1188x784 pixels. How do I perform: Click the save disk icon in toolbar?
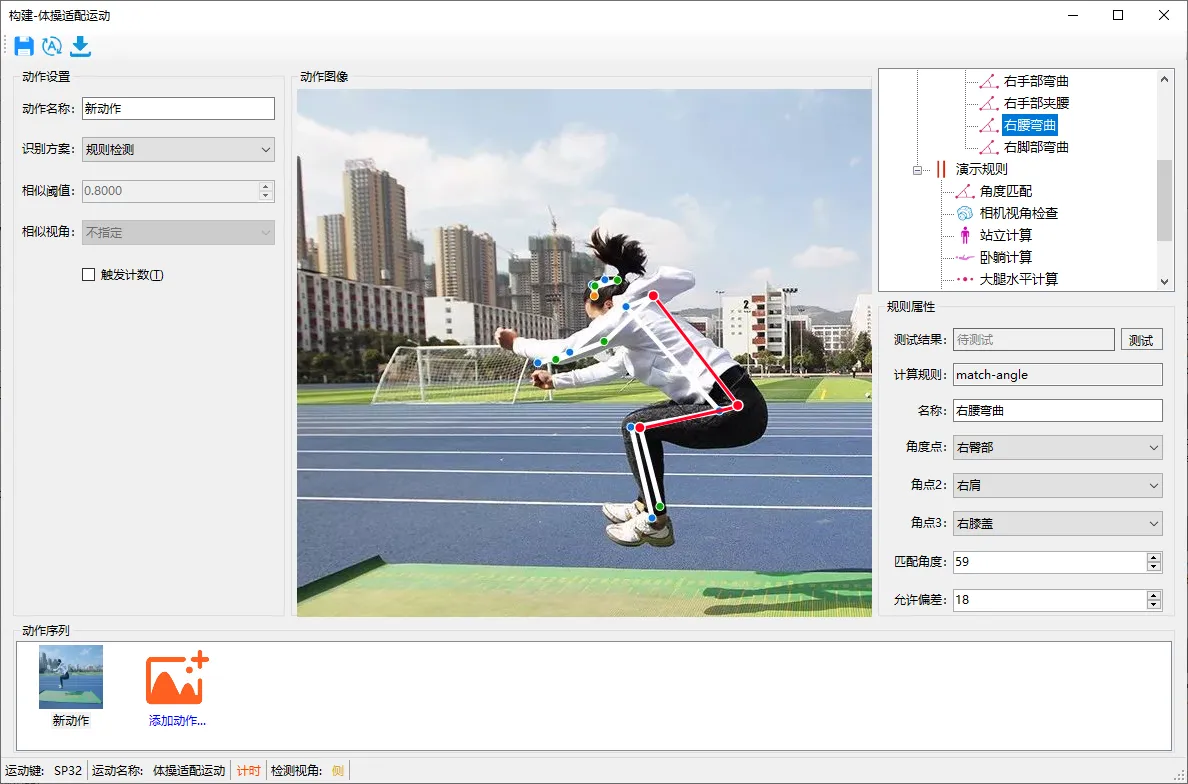[24, 46]
